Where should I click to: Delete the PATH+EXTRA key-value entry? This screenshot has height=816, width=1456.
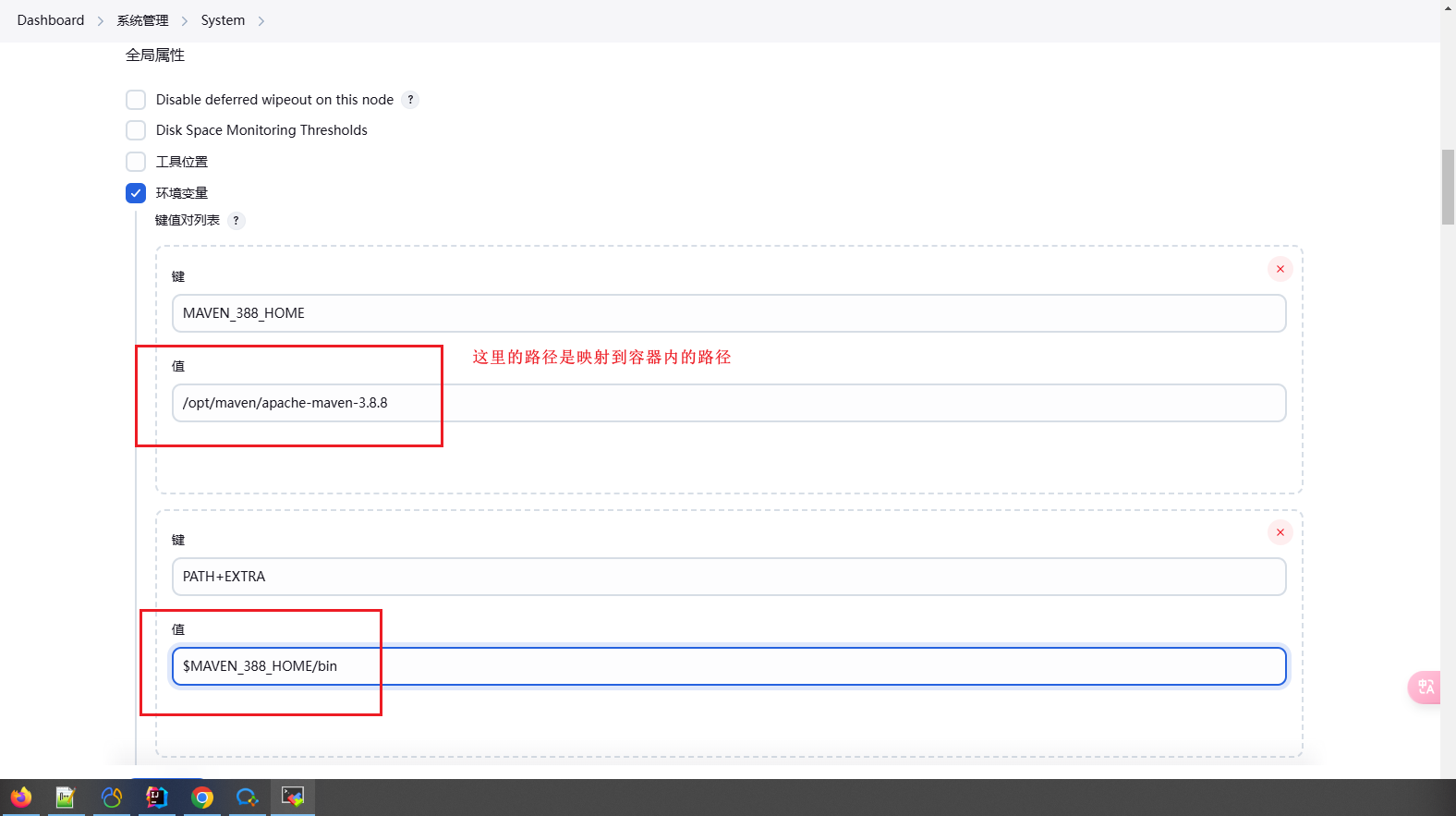coord(1280,532)
